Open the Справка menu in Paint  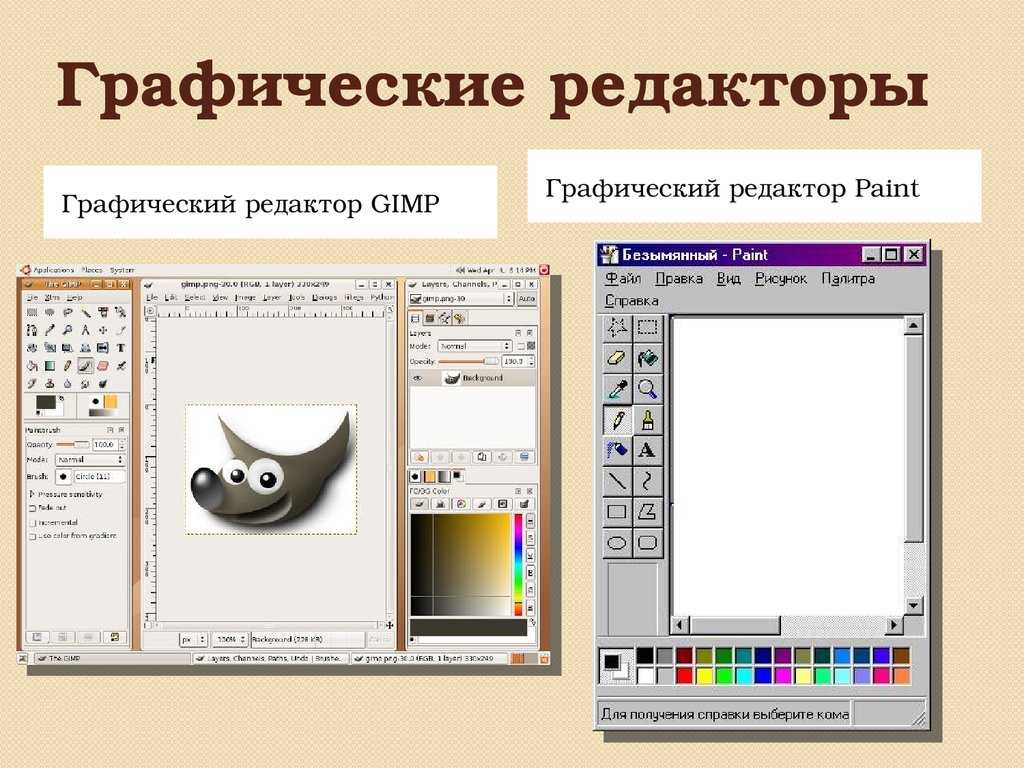[632, 301]
